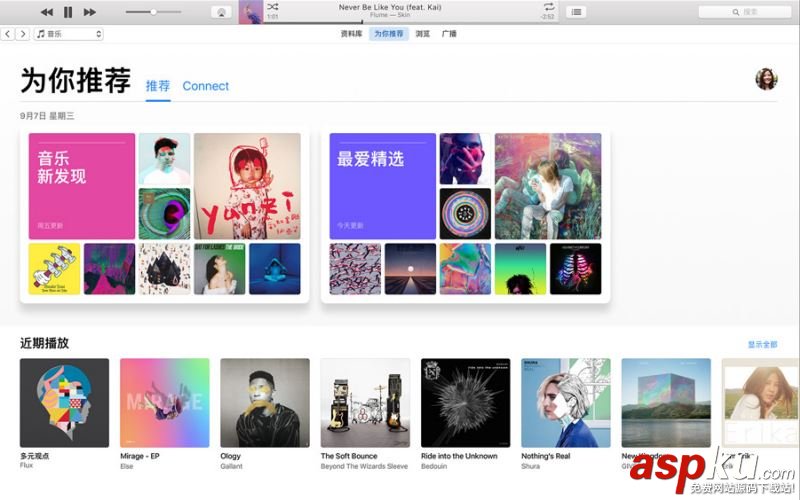The width and height of the screenshot is (800, 500).
Task: Open The Soft Bounce album cover
Action: click(x=365, y=403)
